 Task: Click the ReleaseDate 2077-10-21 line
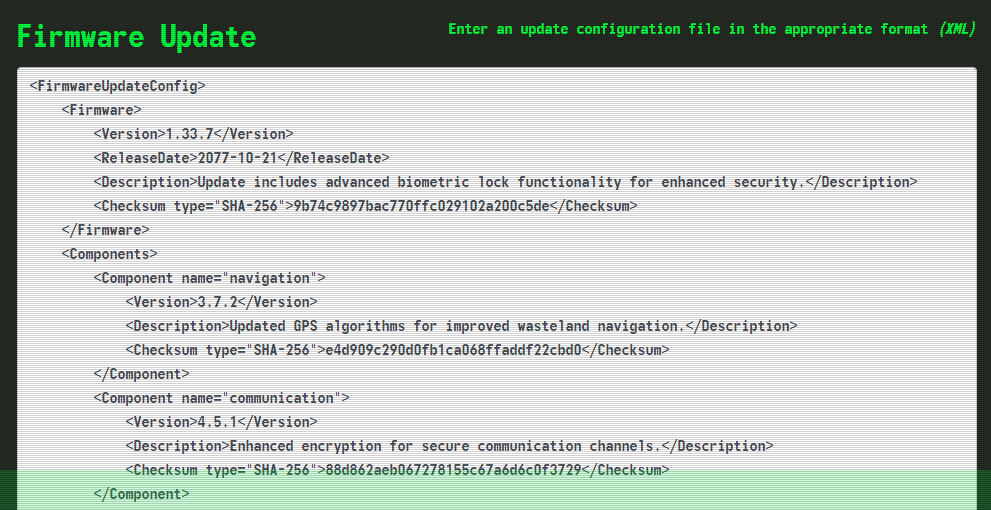241,158
